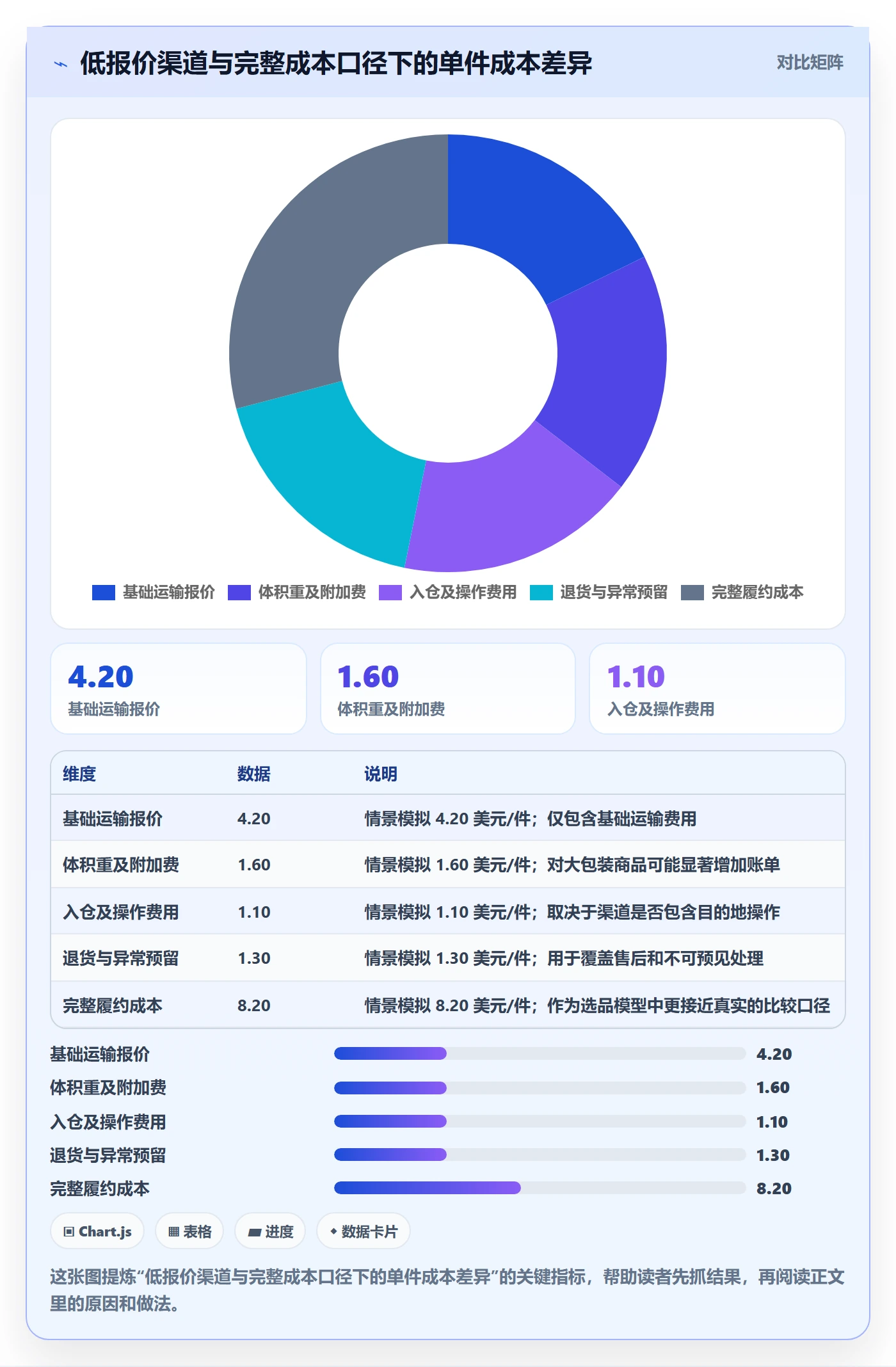Click the 入仓及操作费用 progress bar
This screenshot has height=1367, width=896.
tap(540, 1121)
